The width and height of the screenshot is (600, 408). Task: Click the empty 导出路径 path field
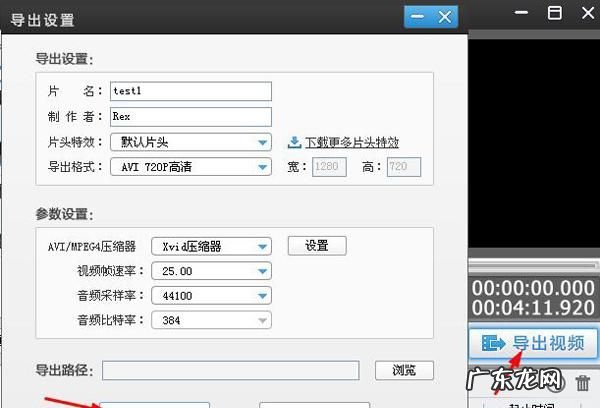(230, 371)
